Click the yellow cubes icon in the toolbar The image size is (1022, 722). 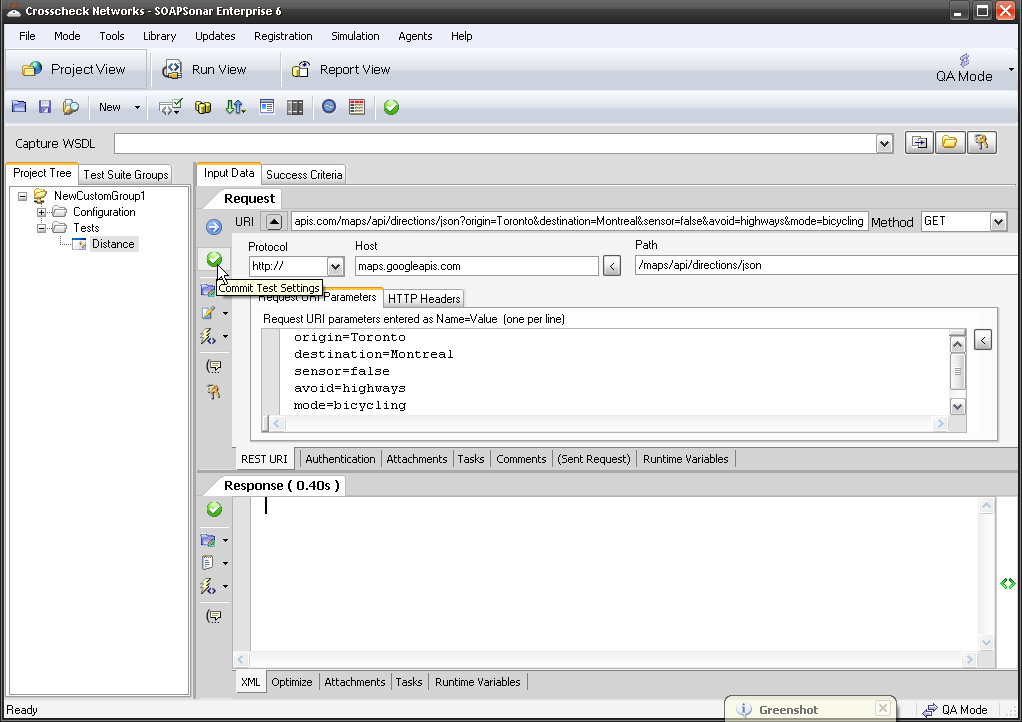click(x=203, y=107)
